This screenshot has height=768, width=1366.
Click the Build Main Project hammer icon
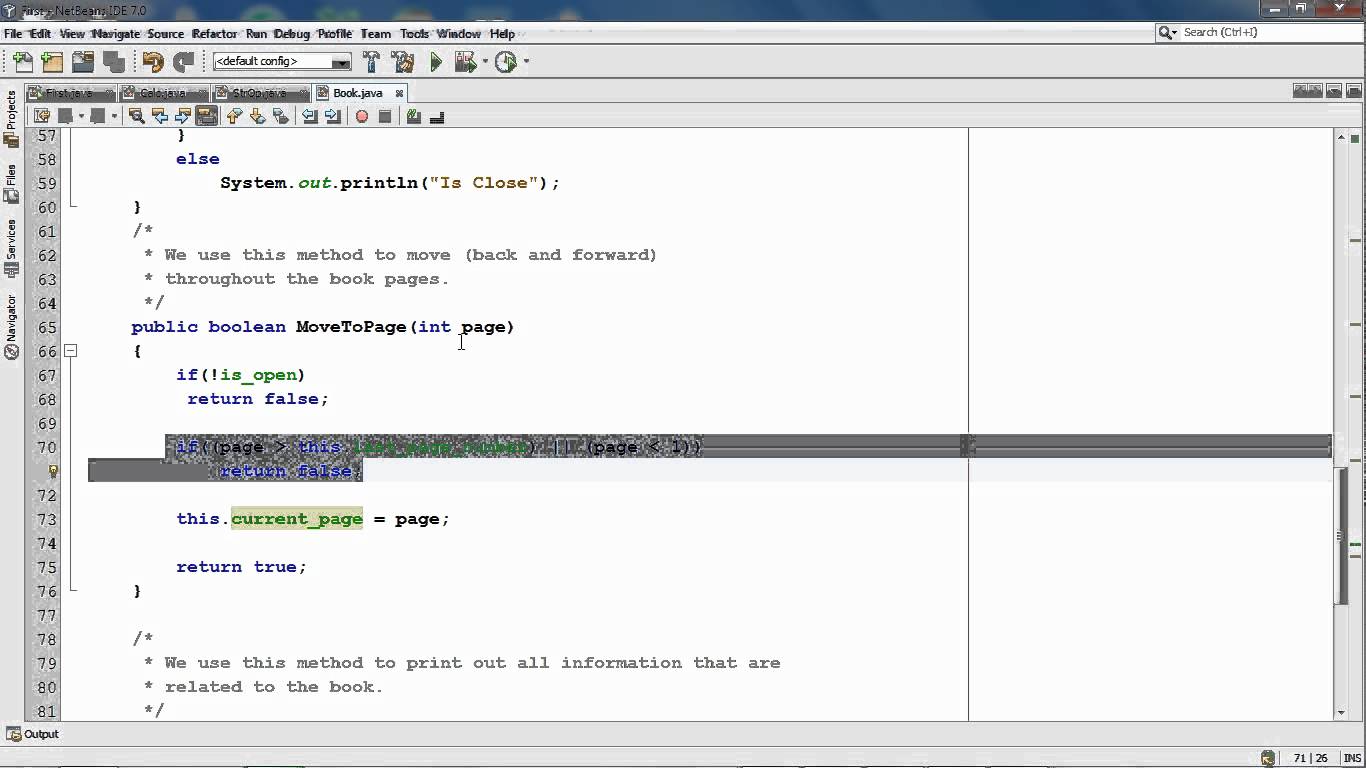point(371,62)
